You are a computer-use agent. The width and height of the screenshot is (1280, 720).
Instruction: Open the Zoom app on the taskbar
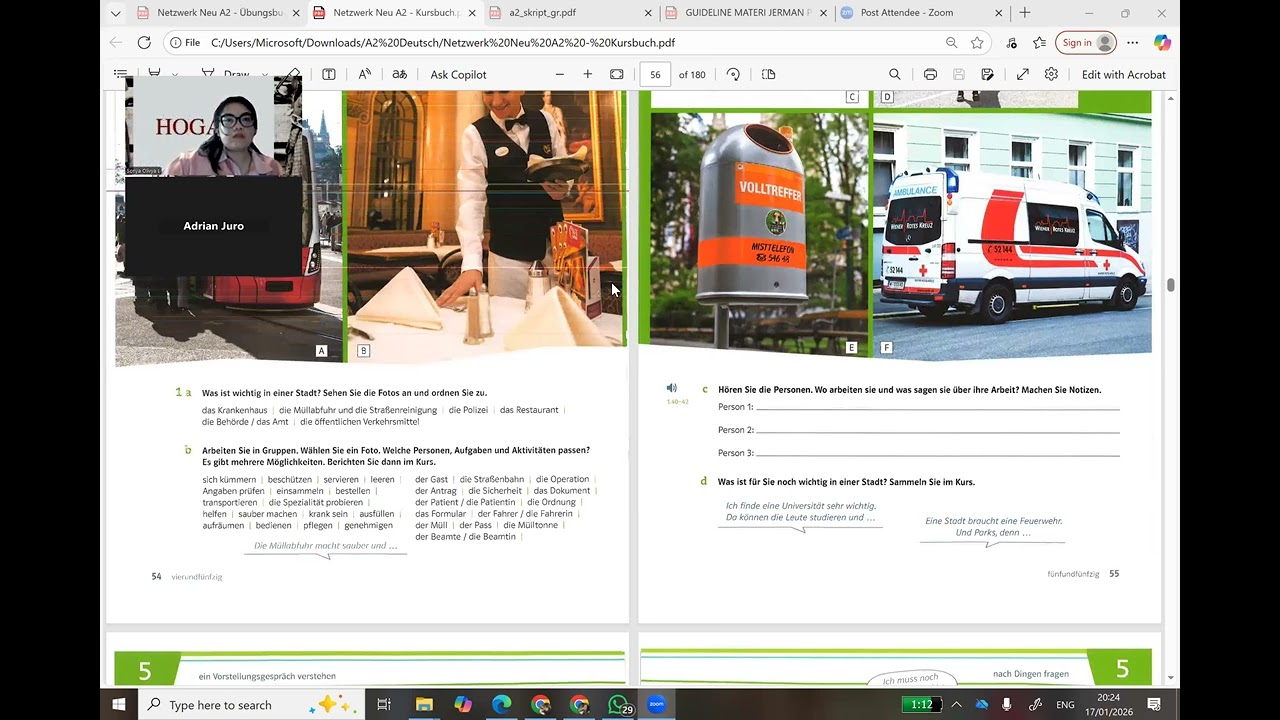coord(657,704)
